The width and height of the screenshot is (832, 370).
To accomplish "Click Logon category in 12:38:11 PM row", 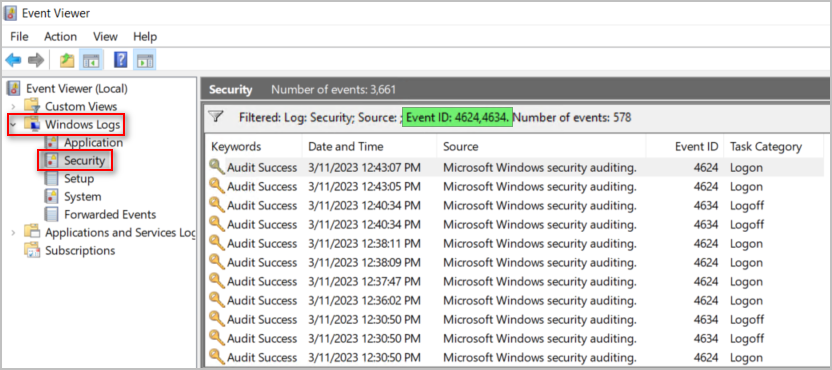I will (747, 243).
